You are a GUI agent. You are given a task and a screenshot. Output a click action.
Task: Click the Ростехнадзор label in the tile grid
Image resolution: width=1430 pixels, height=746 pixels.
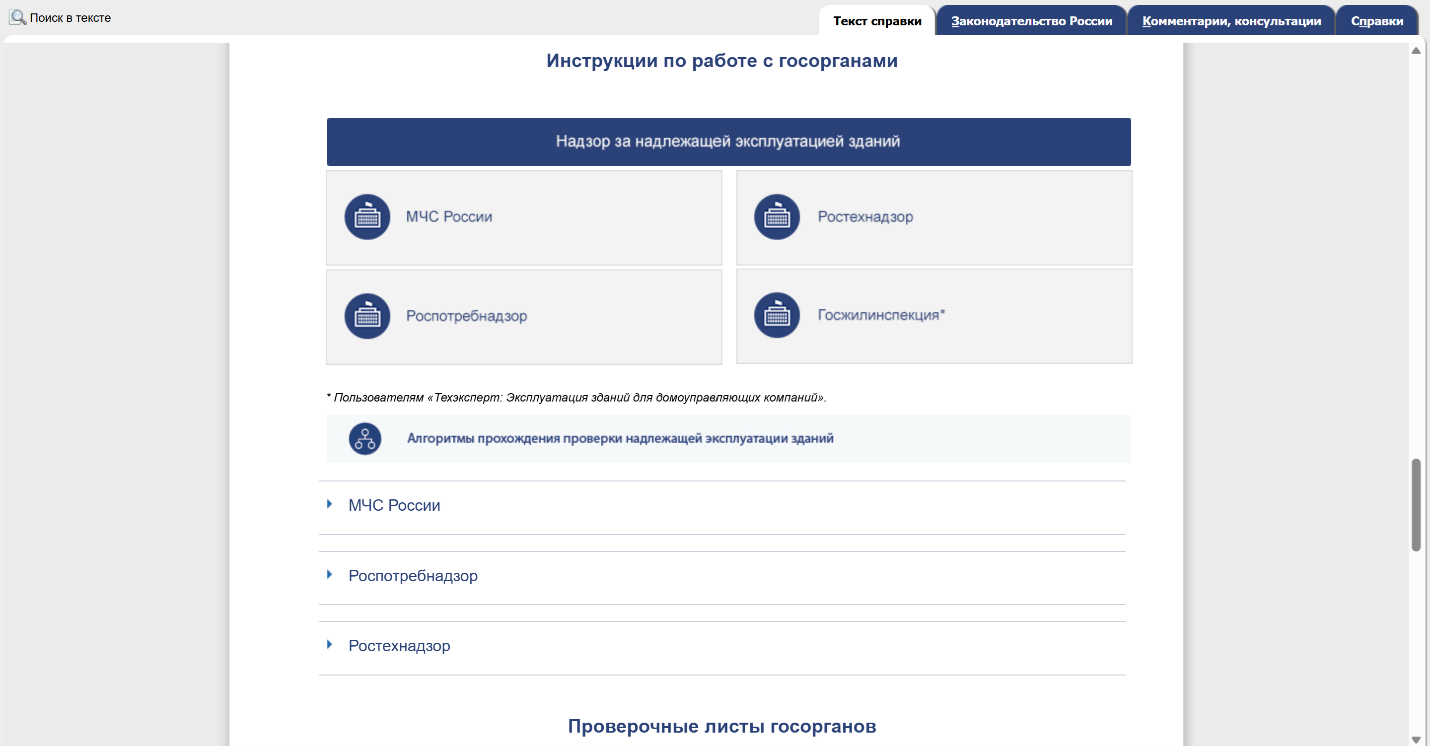(865, 217)
